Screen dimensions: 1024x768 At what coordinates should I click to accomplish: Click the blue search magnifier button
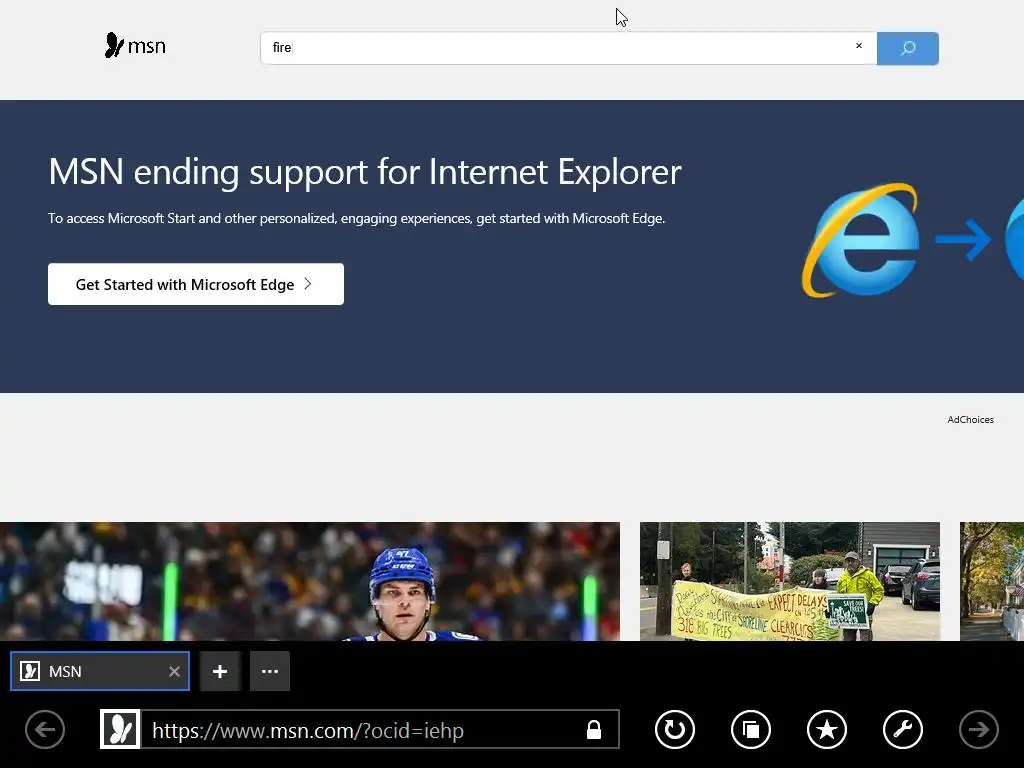click(x=908, y=48)
